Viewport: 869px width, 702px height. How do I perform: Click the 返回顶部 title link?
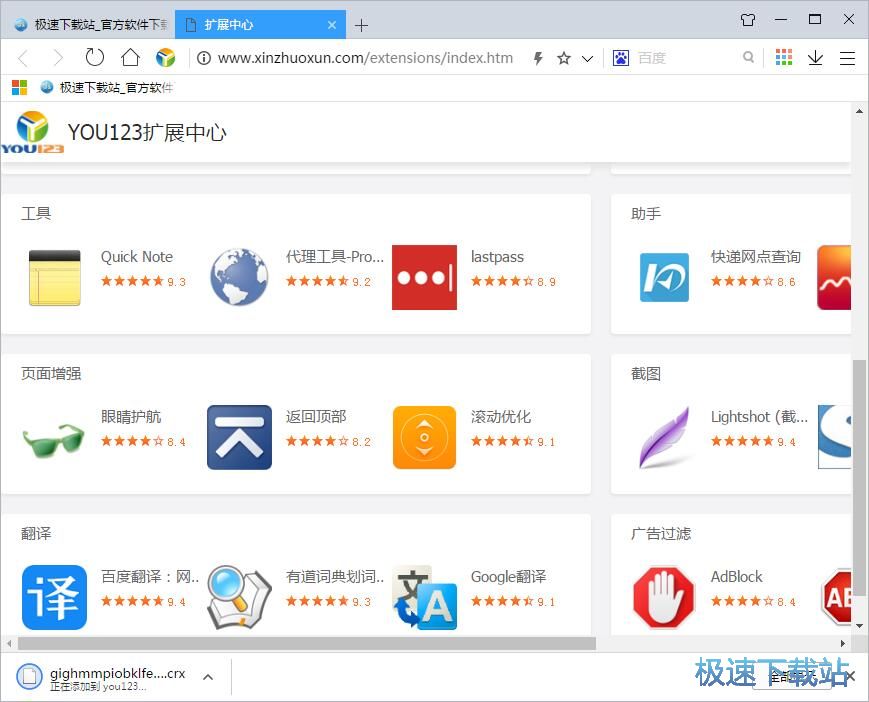[x=316, y=417]
